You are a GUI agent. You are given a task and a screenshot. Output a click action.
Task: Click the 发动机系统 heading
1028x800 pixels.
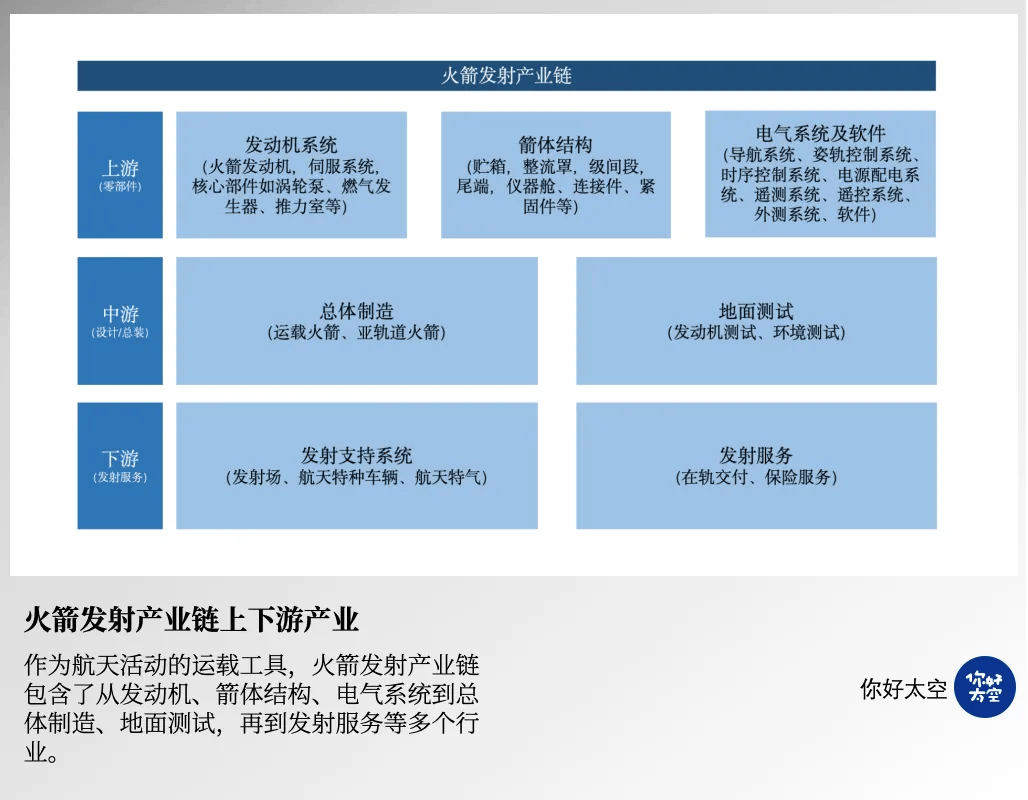tap(291, 144)
